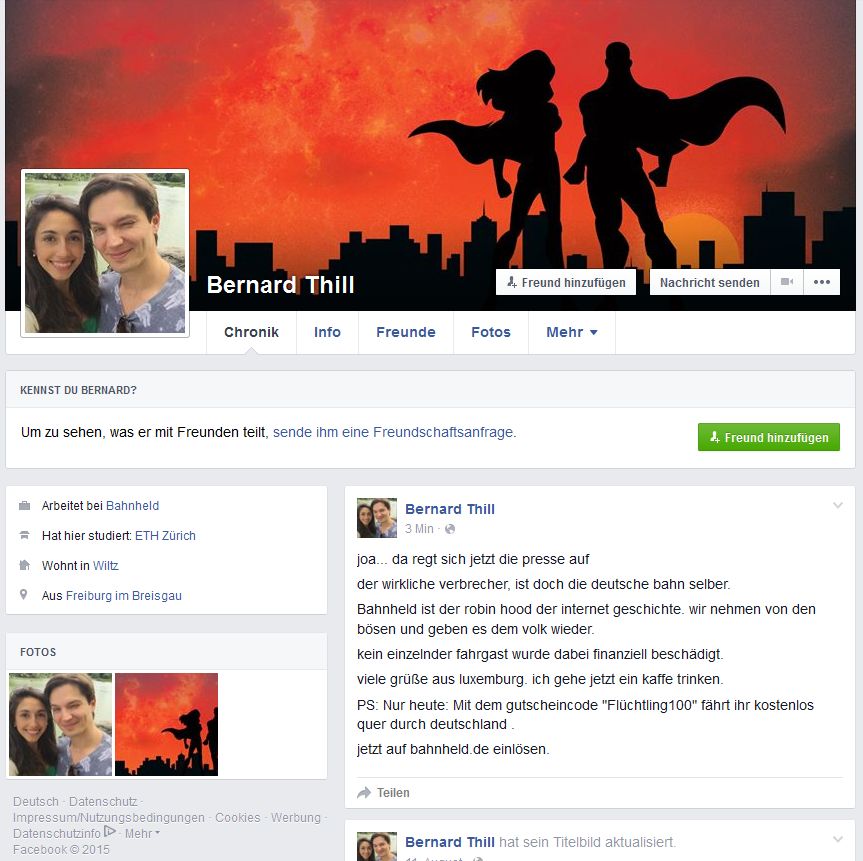Open the Impressum/Nutzungsbedingungen link
The height and width of the screenshot is (861, 863).
(x=108, y=818)
